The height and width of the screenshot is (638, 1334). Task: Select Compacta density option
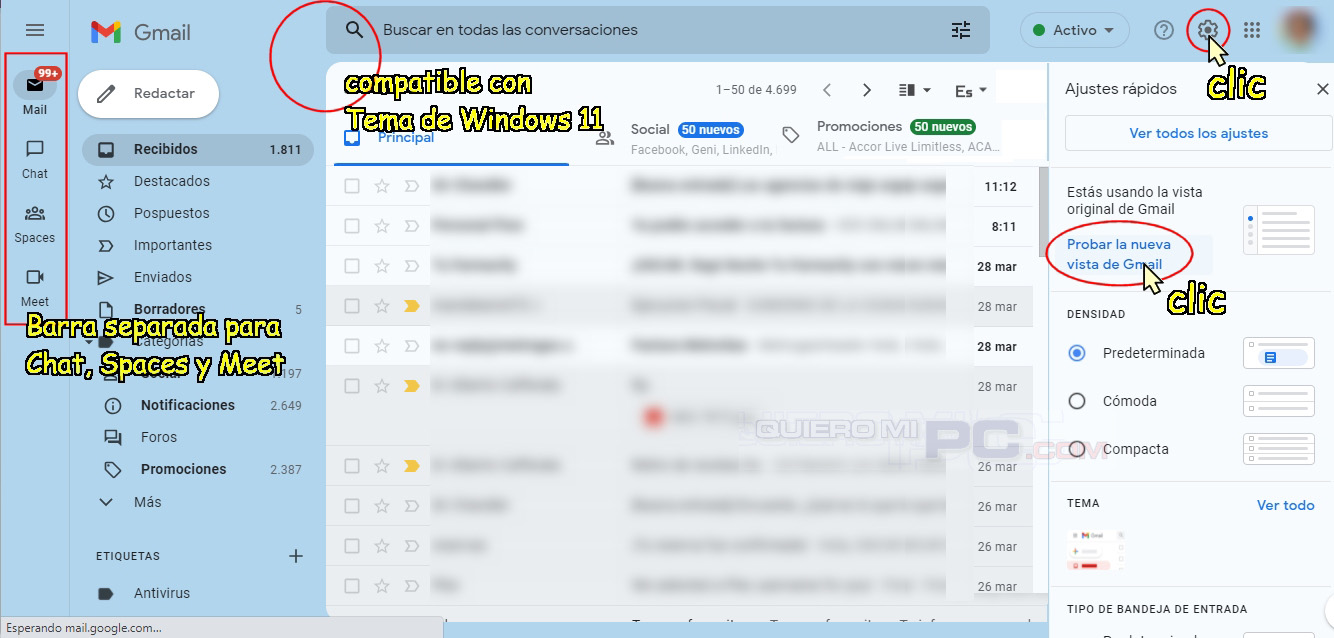click(x=1077, y=449)
